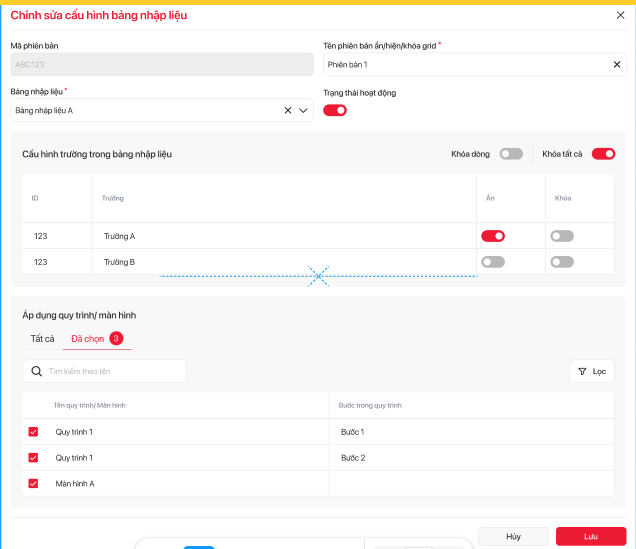Viewport: 636px width, 549px height.
Task: Turn off Ẩn for Trường A
Action: [x=492, y=236]
